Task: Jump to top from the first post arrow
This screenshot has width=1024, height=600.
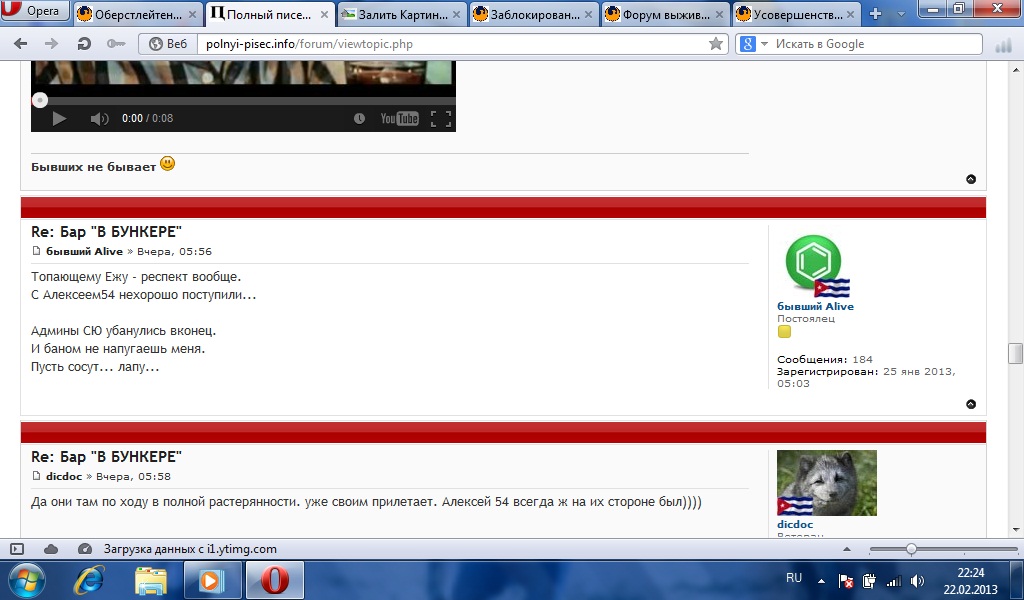Action: point(971,179)
